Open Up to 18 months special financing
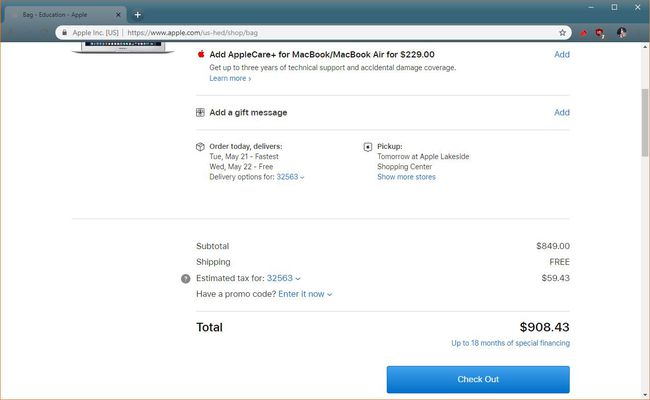The width and height of the screenshot is (650, 400). 510,343
